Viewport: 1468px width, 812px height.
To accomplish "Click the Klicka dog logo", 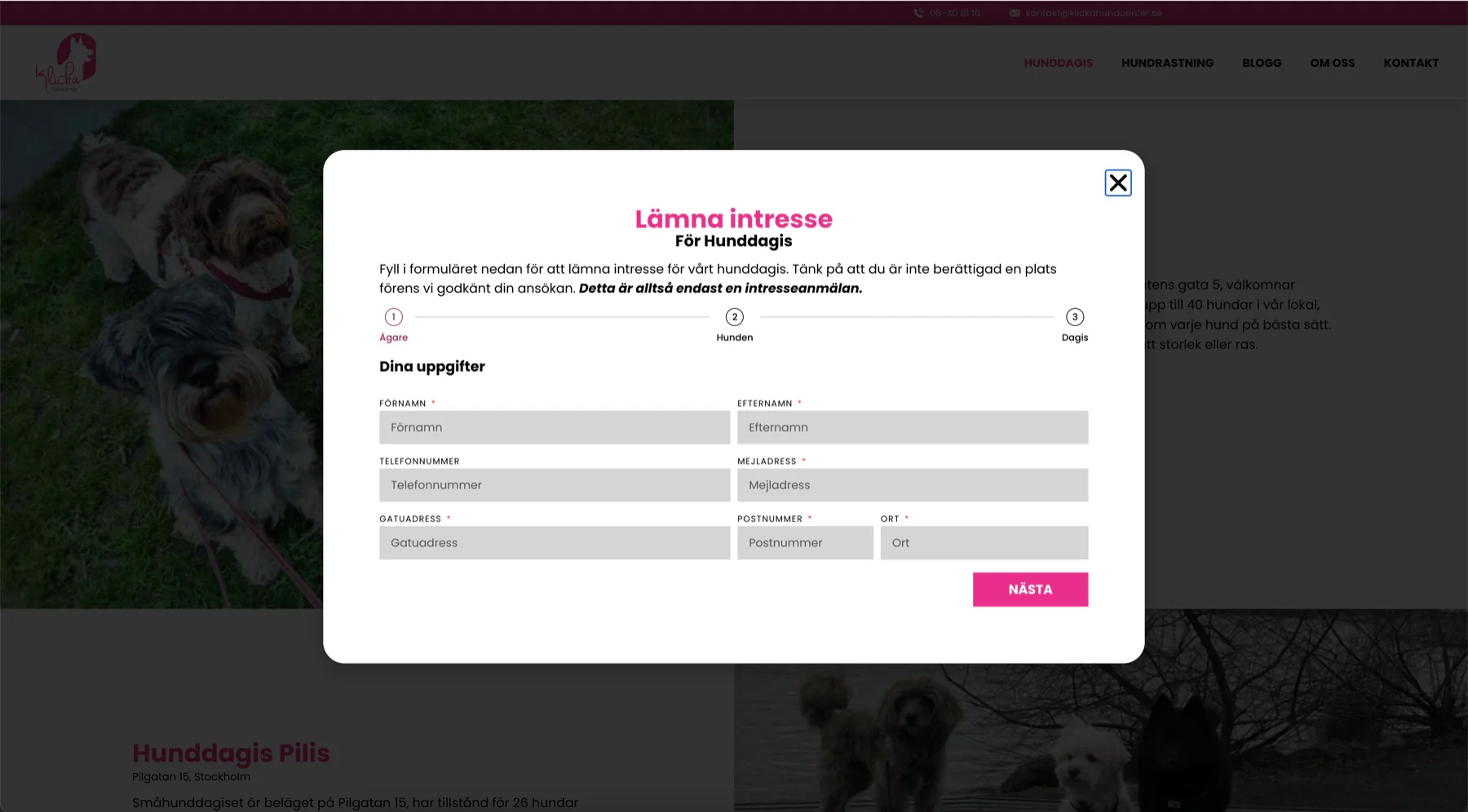I will [x=66, y=62].
